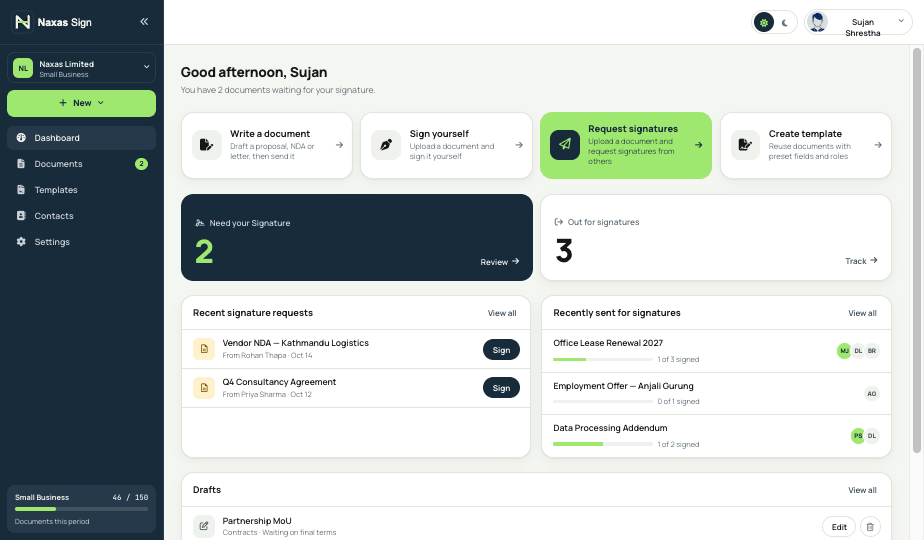Open Contacts in sidebar
This screenshot has height=540, width=924.
(x=81, y=216)
